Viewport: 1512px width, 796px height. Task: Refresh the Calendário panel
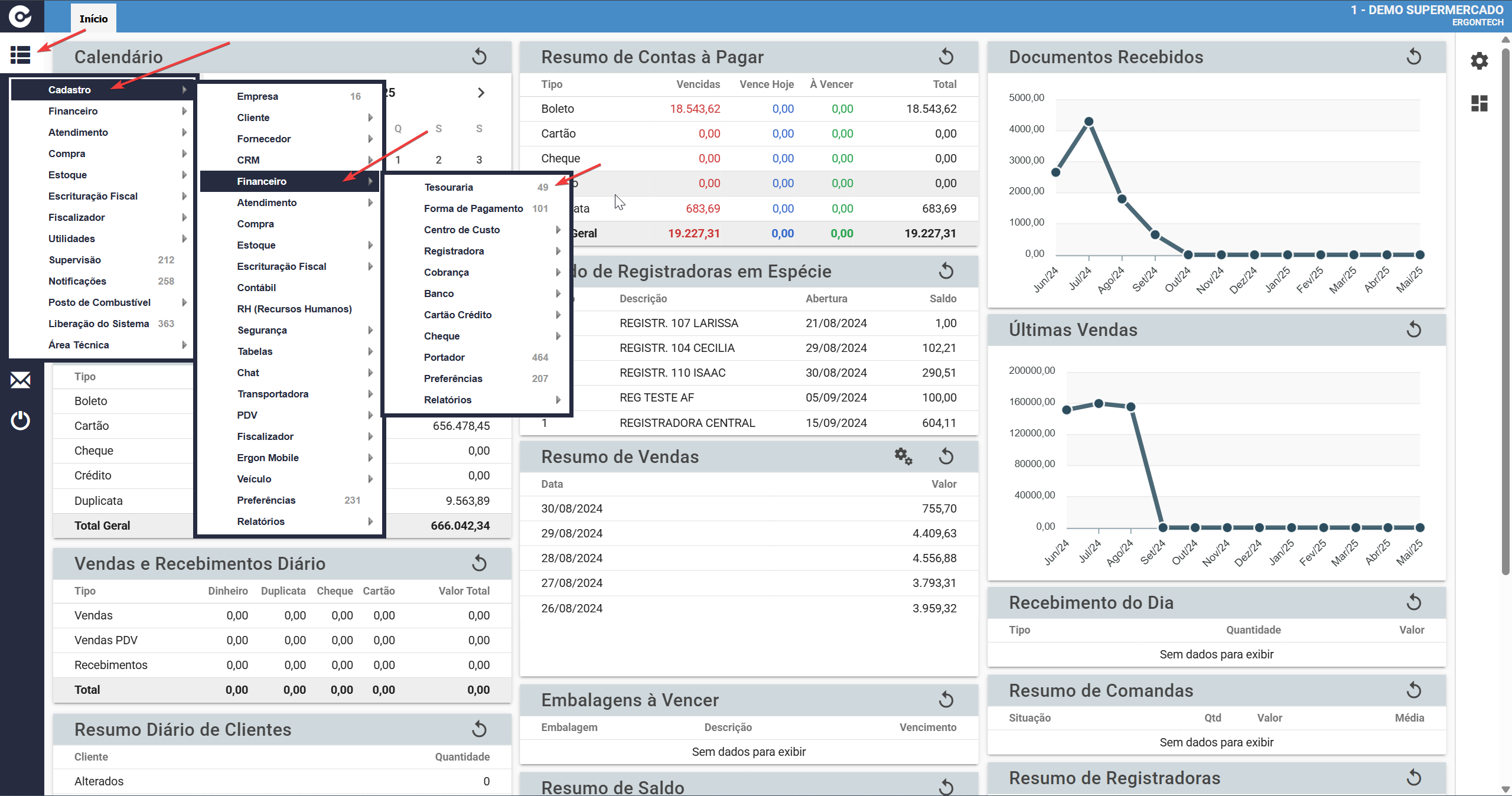[x=480, y=57]
